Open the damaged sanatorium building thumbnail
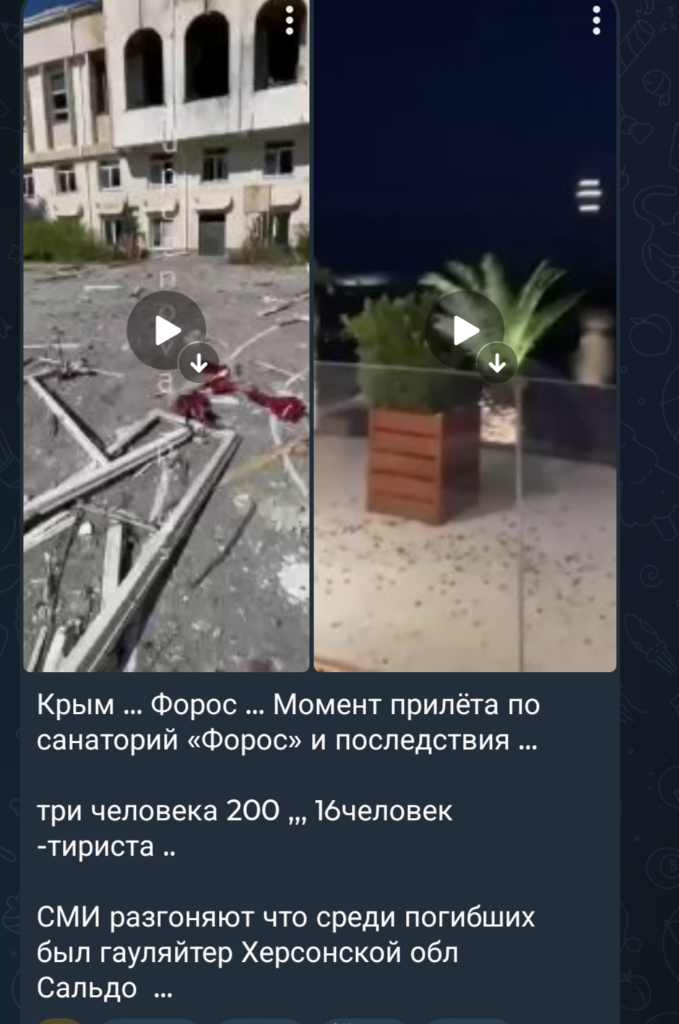Screen dimensions: 679x1024 pos(166,336)
